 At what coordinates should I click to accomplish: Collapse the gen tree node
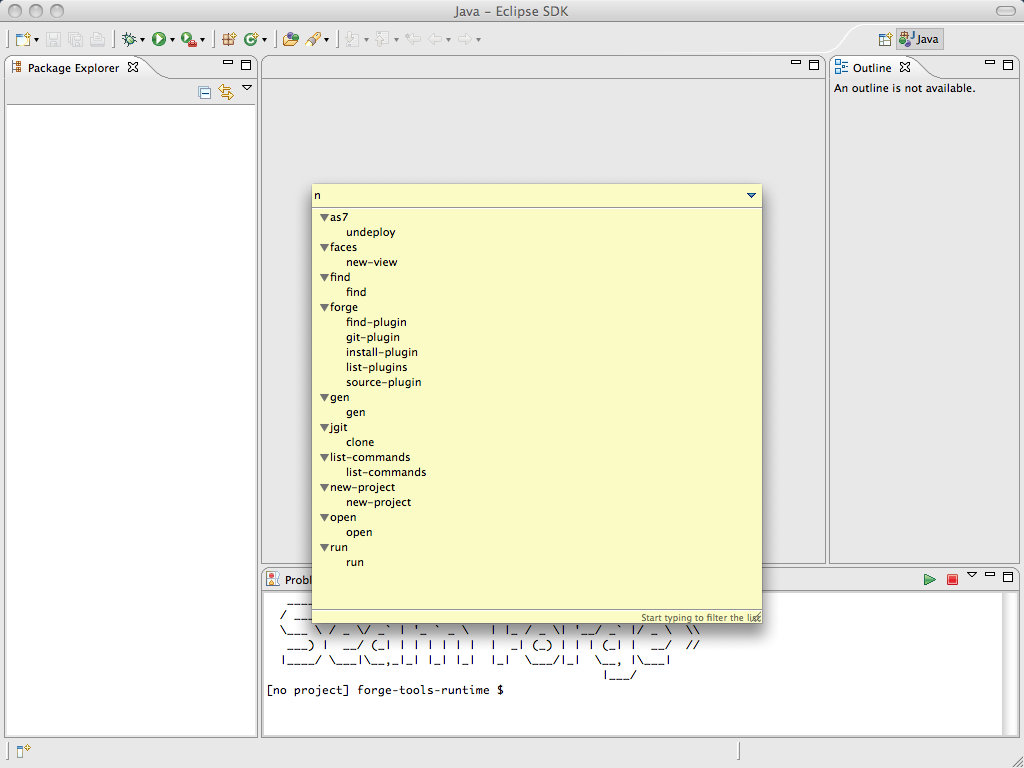click(x=324, y=398)
